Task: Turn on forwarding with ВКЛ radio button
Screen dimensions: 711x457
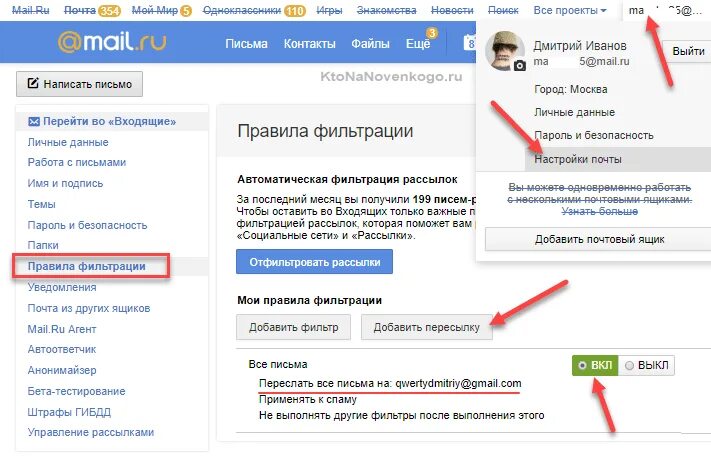Action: point(595,365)
